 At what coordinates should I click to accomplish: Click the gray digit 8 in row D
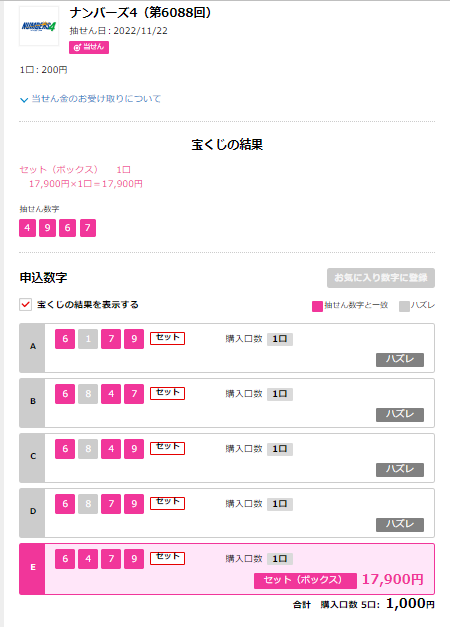(x=88, y=504)
